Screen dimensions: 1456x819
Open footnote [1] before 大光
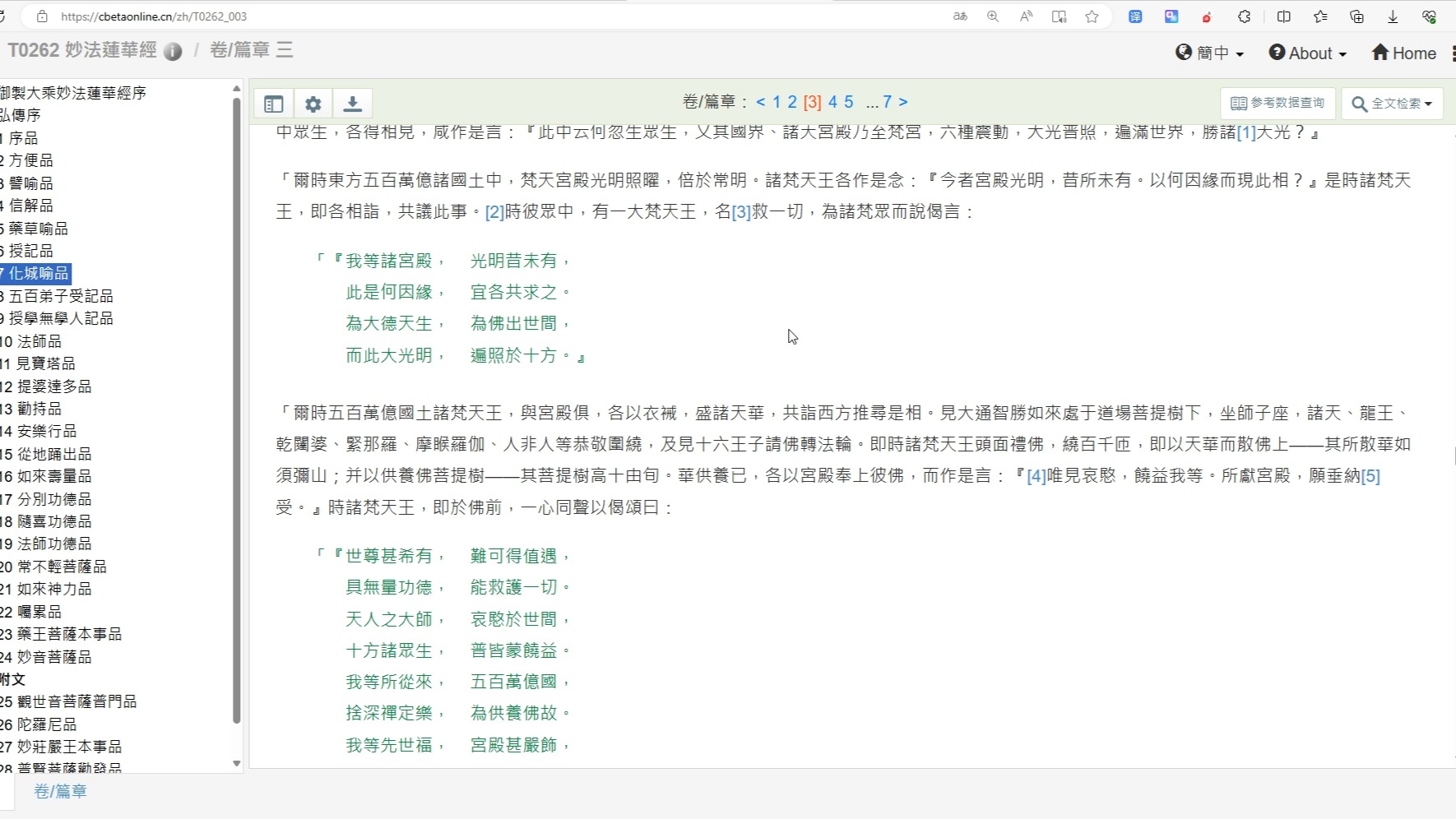click(1246, 132)
